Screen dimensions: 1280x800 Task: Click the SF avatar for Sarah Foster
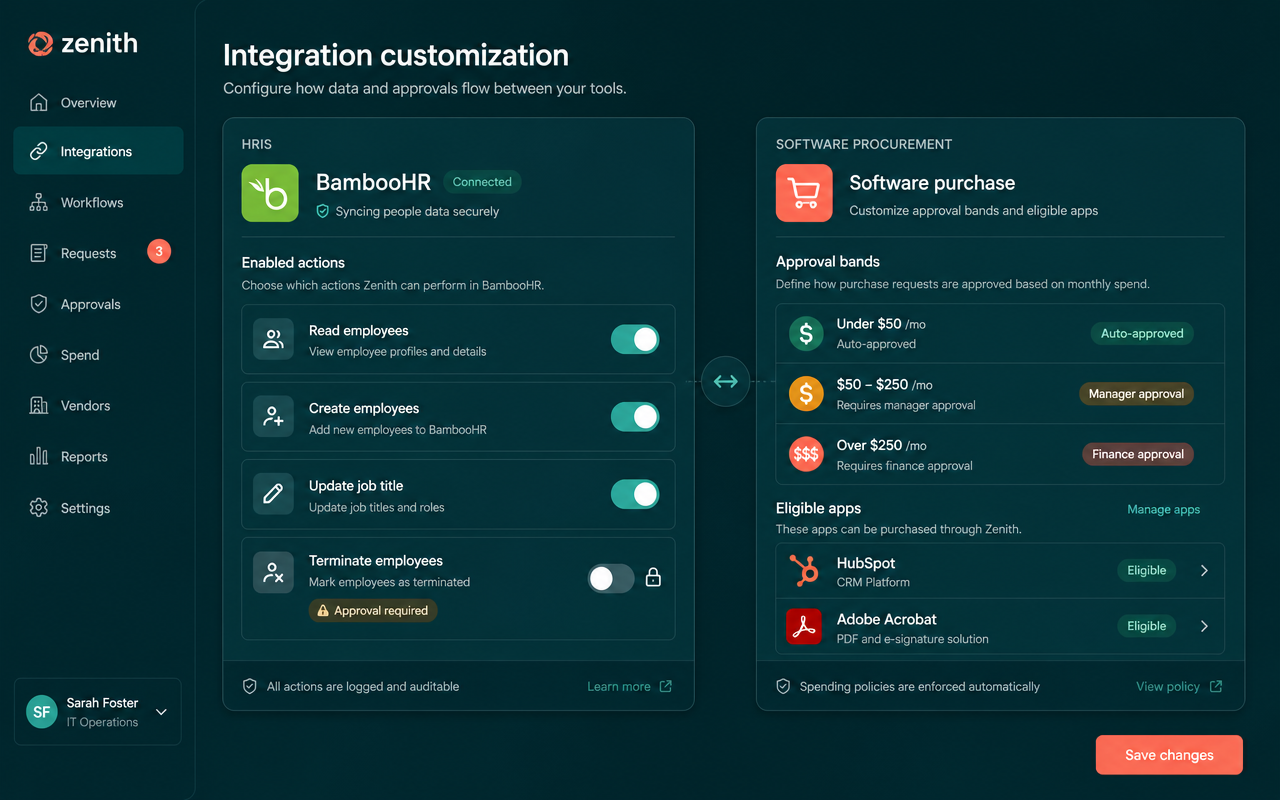click(42, 712)
